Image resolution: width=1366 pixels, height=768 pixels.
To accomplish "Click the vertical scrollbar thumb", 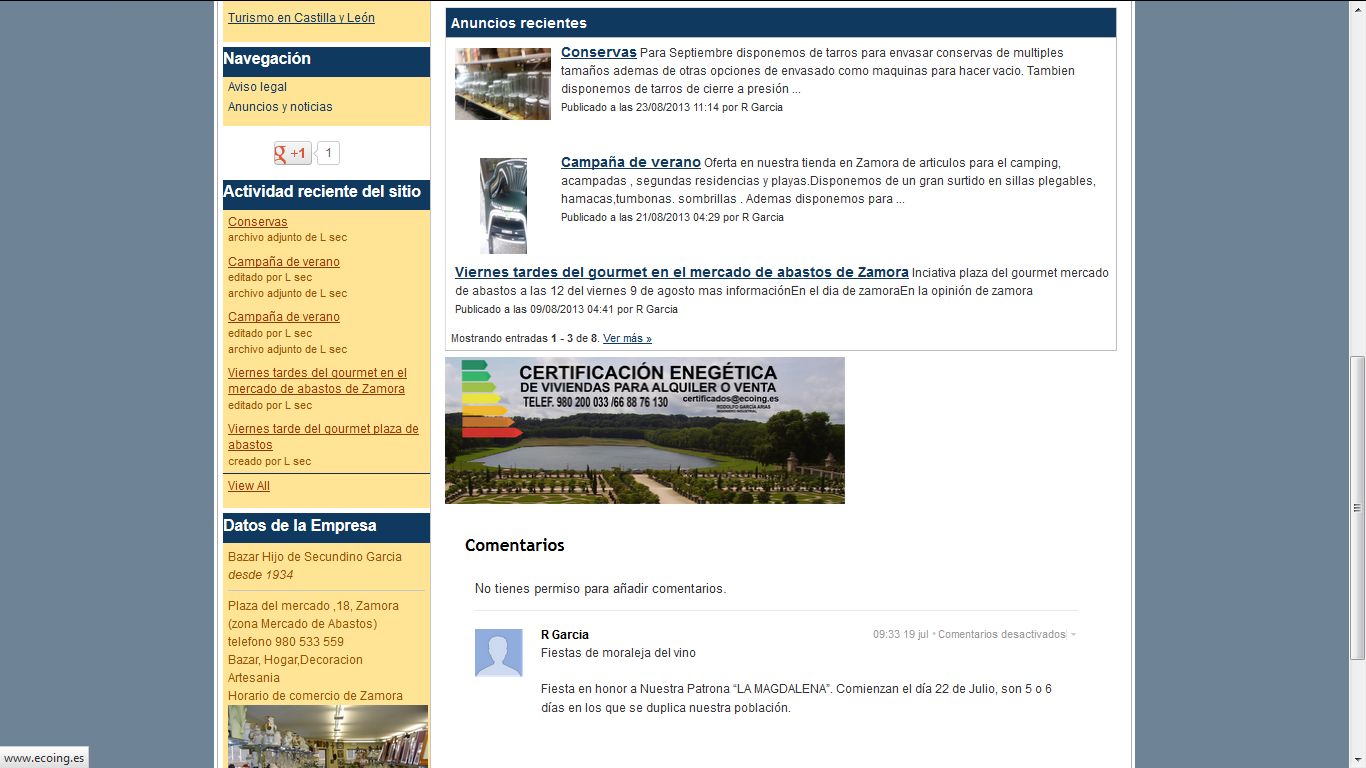I will click(x=1357, y=507).
